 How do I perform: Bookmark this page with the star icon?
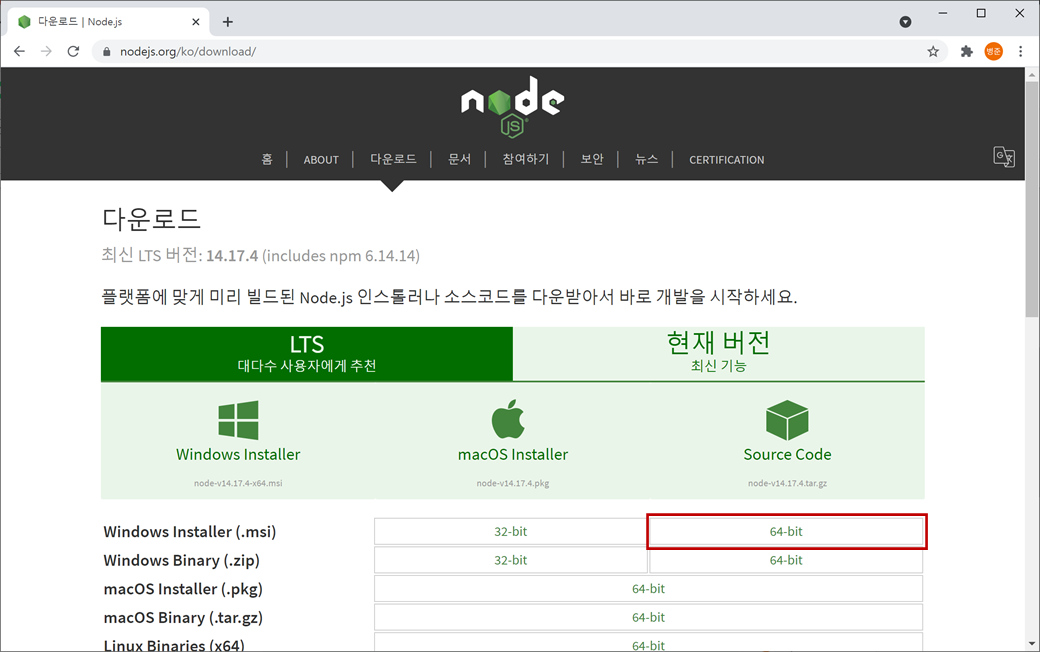pyautogui.click(x=933, y=51)
